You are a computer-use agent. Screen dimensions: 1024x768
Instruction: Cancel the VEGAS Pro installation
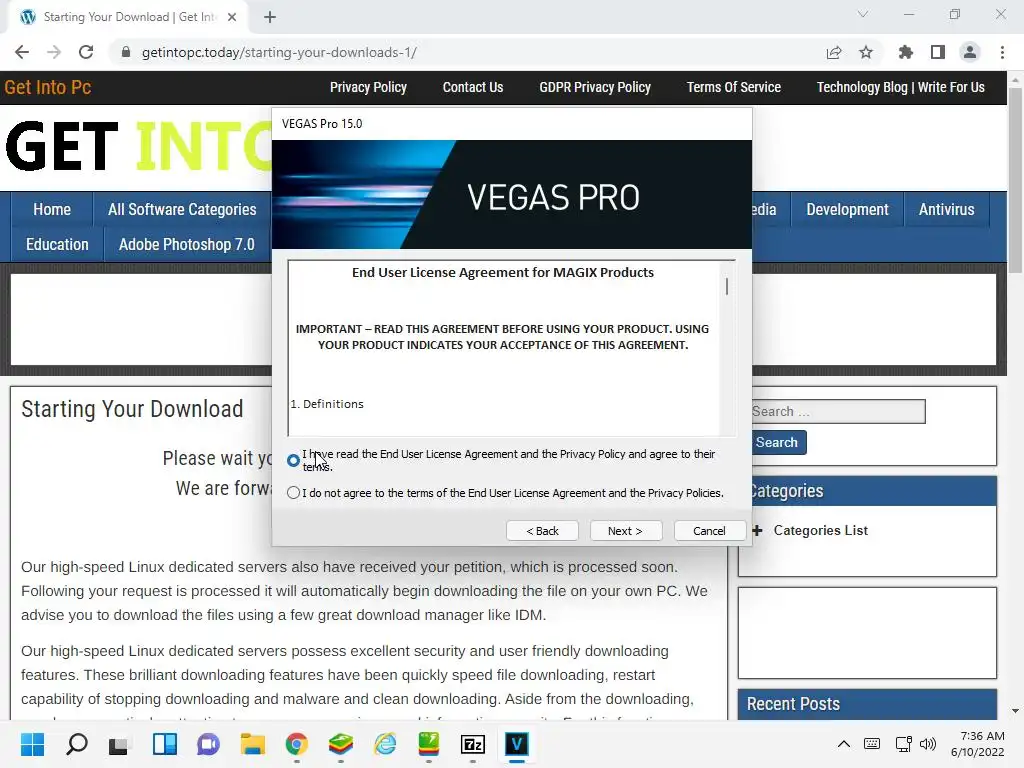(709, 531)
